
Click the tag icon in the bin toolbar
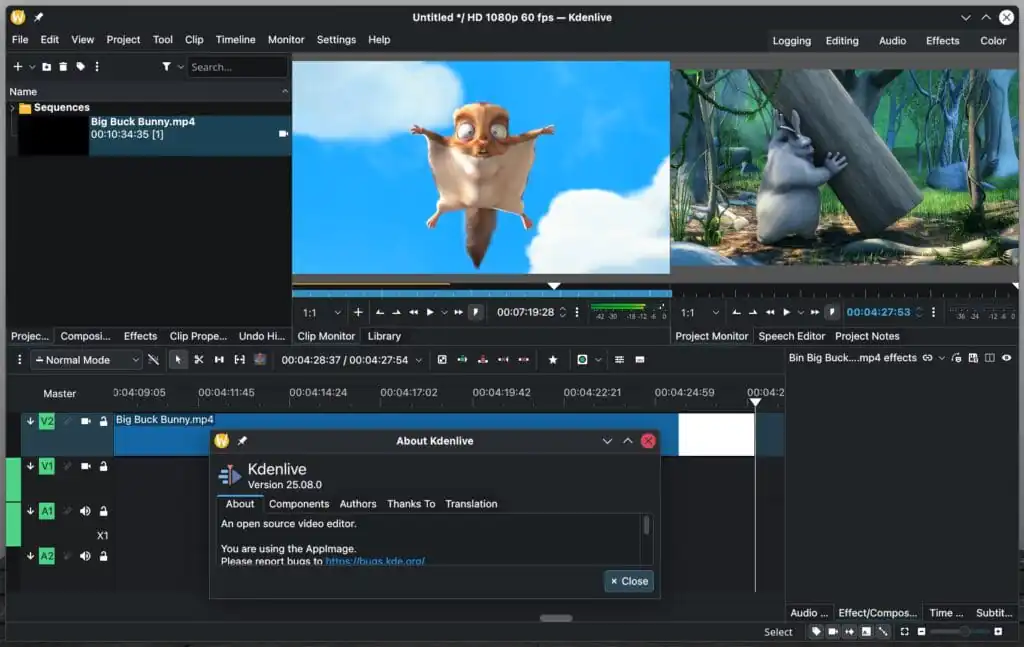click(80, 67)
